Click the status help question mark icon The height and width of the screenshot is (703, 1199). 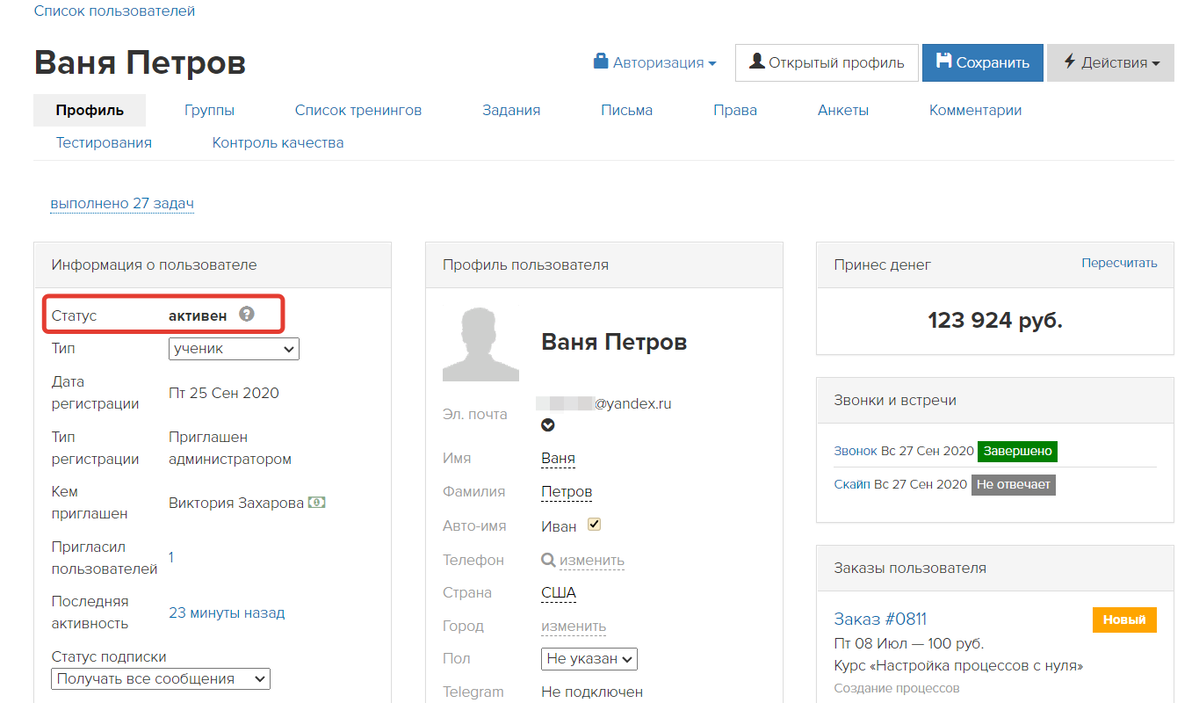(246, 314)
